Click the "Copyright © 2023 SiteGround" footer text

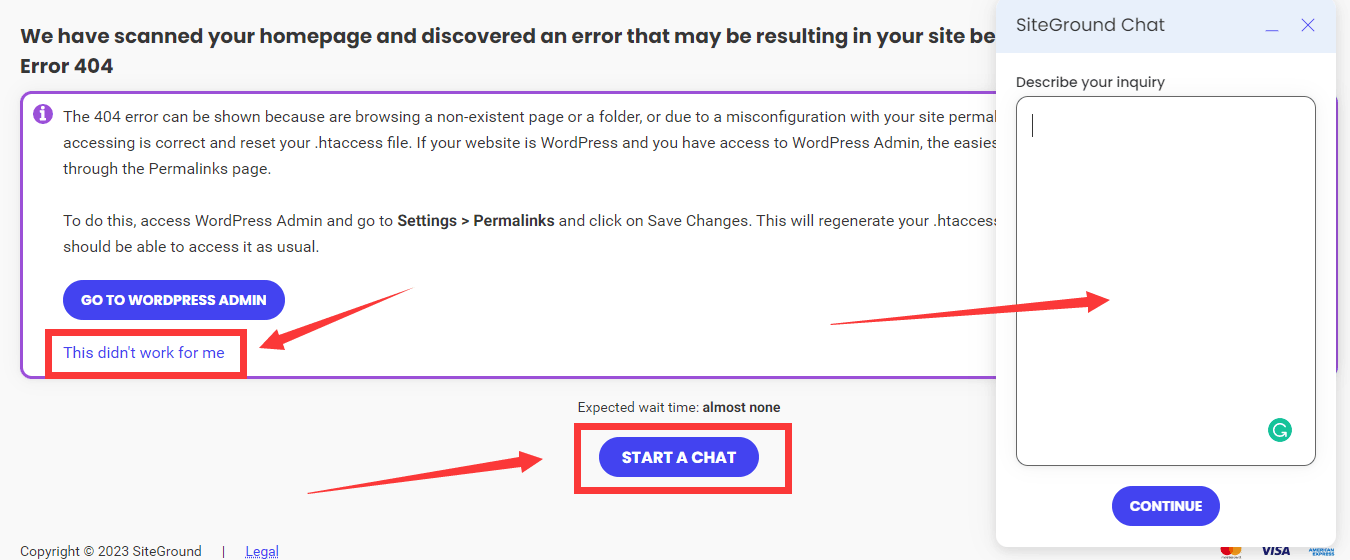(x=111, y=551)
